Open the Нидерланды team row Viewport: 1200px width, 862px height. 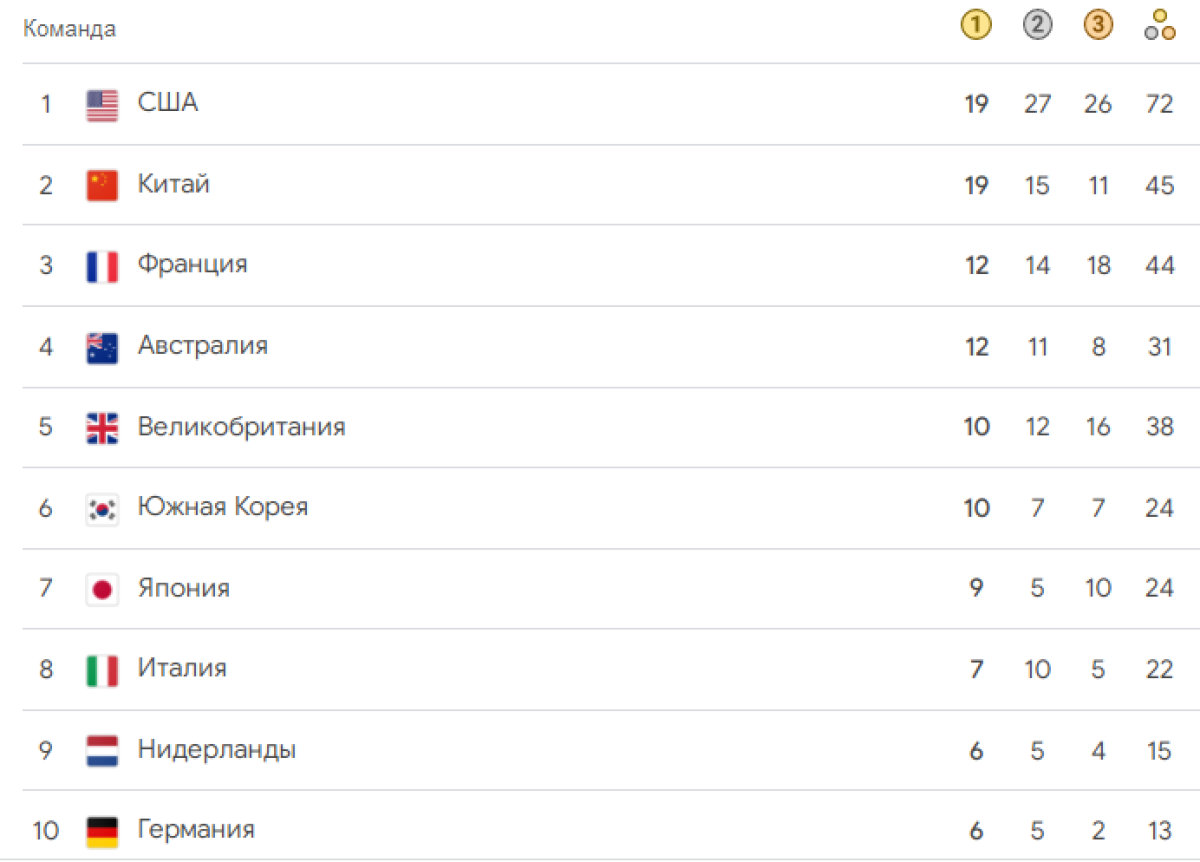(600, 750)
